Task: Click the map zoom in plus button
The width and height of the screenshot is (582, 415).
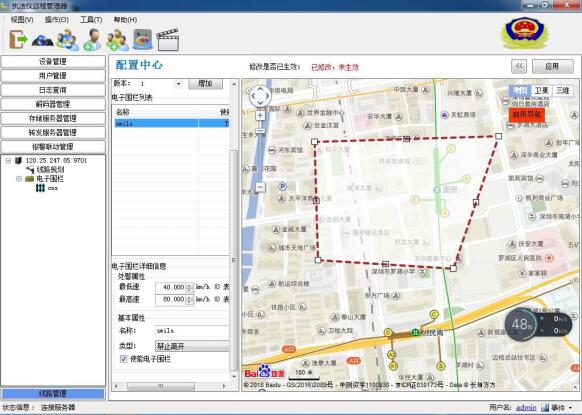Action: point(260,116)
